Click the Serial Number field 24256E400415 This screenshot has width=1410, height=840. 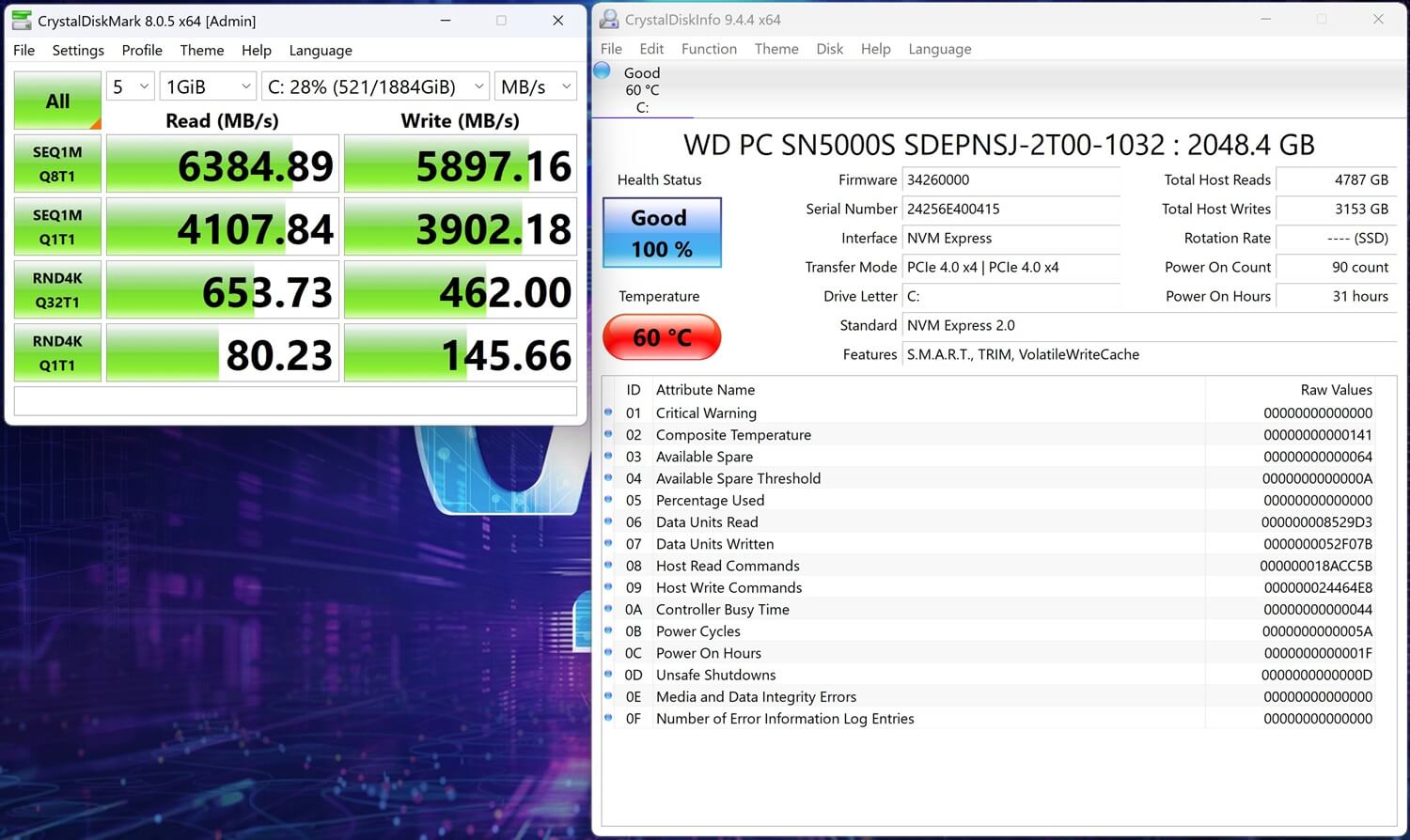[x=1010, y=209]
